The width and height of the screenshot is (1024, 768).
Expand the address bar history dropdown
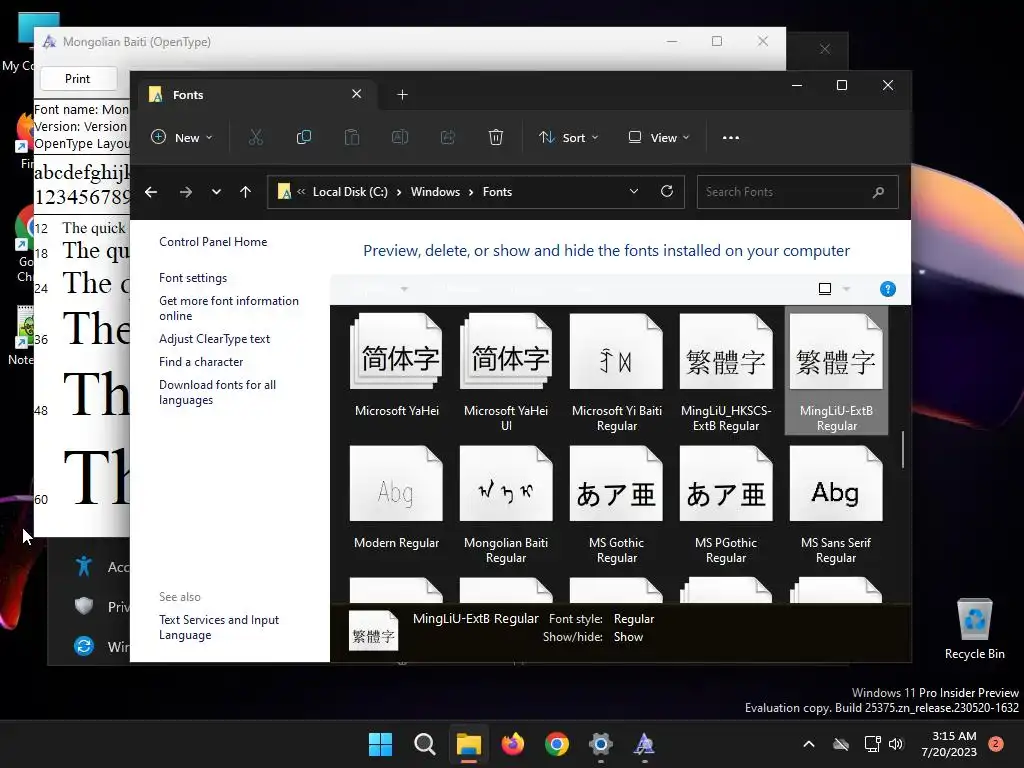(x=633, y=191)
